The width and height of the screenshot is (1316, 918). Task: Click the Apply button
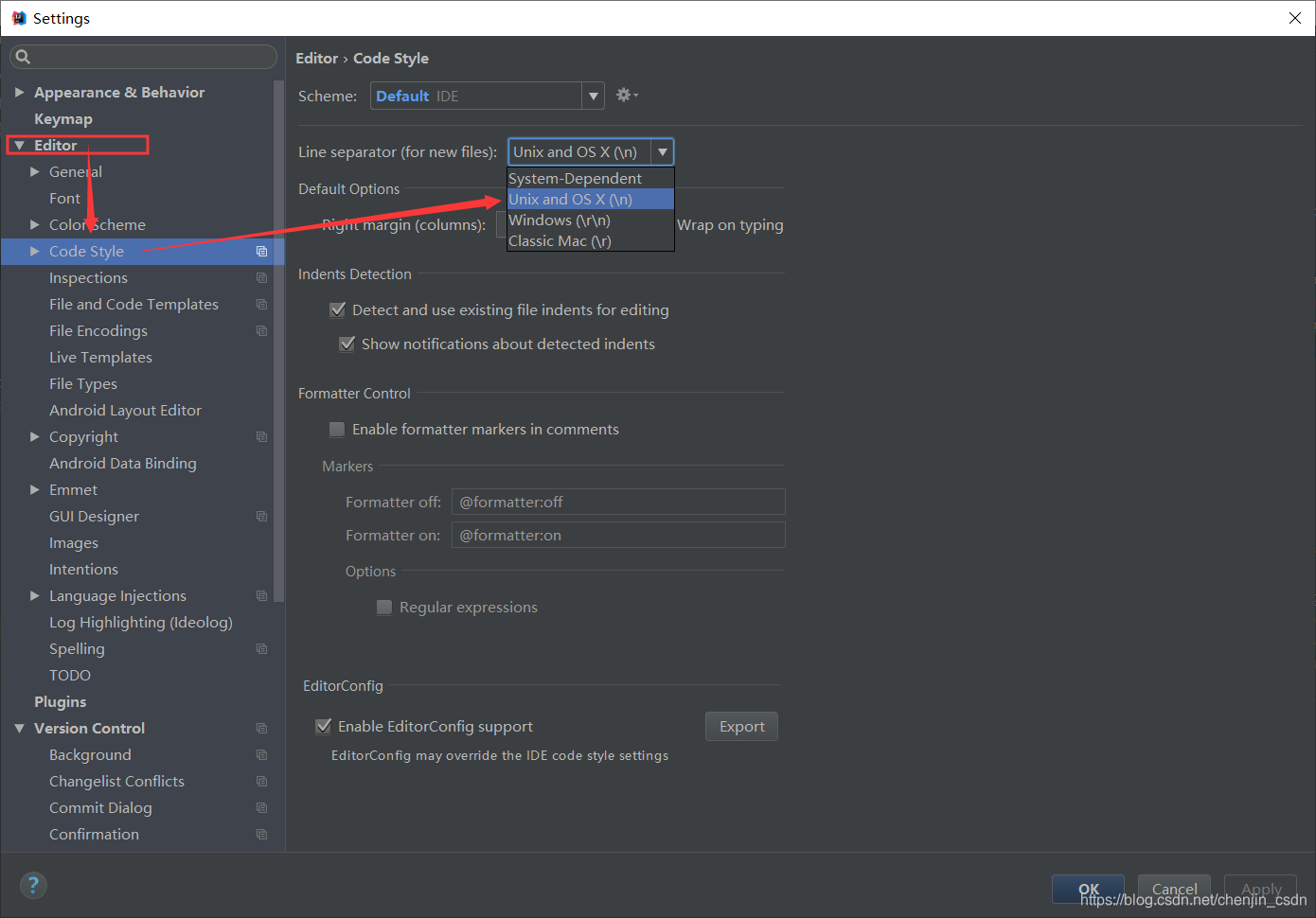[1260, 889]
